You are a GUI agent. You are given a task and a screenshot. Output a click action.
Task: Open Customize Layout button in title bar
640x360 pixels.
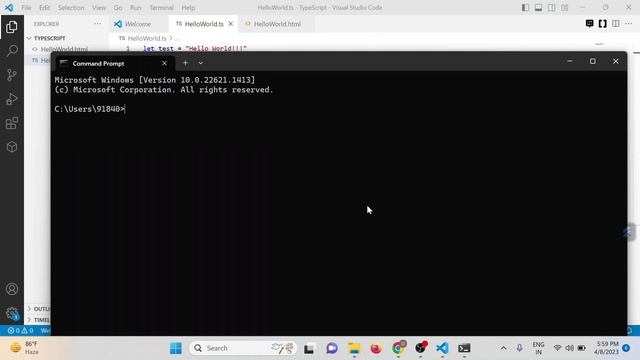[x=564, y=8]
